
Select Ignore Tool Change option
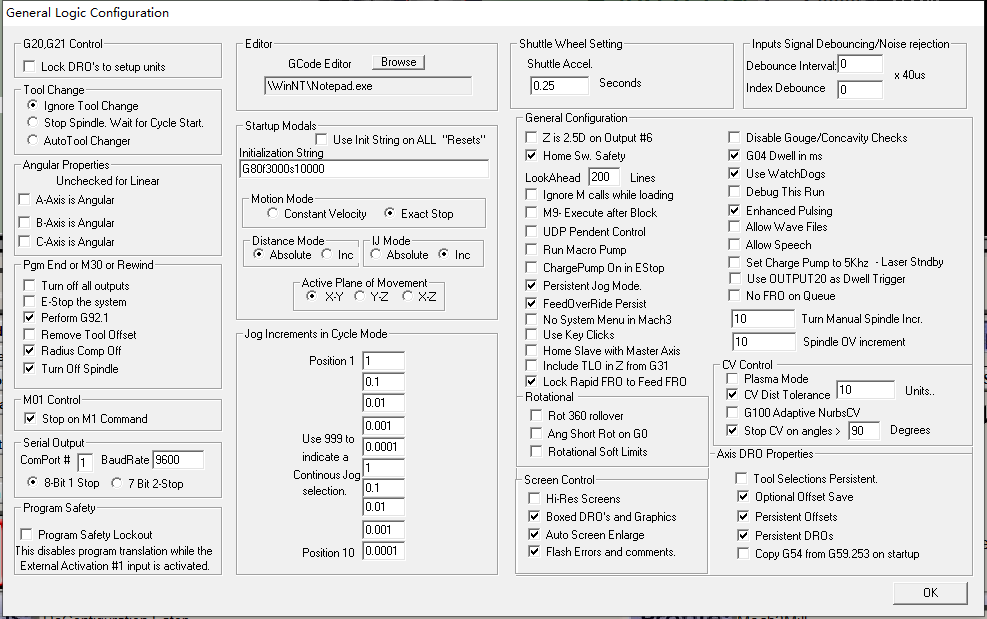[33, 105]
